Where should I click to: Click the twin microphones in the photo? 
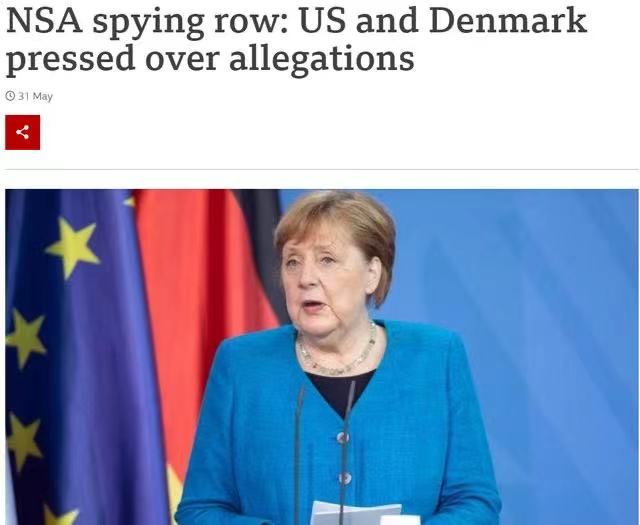(322, 449)
